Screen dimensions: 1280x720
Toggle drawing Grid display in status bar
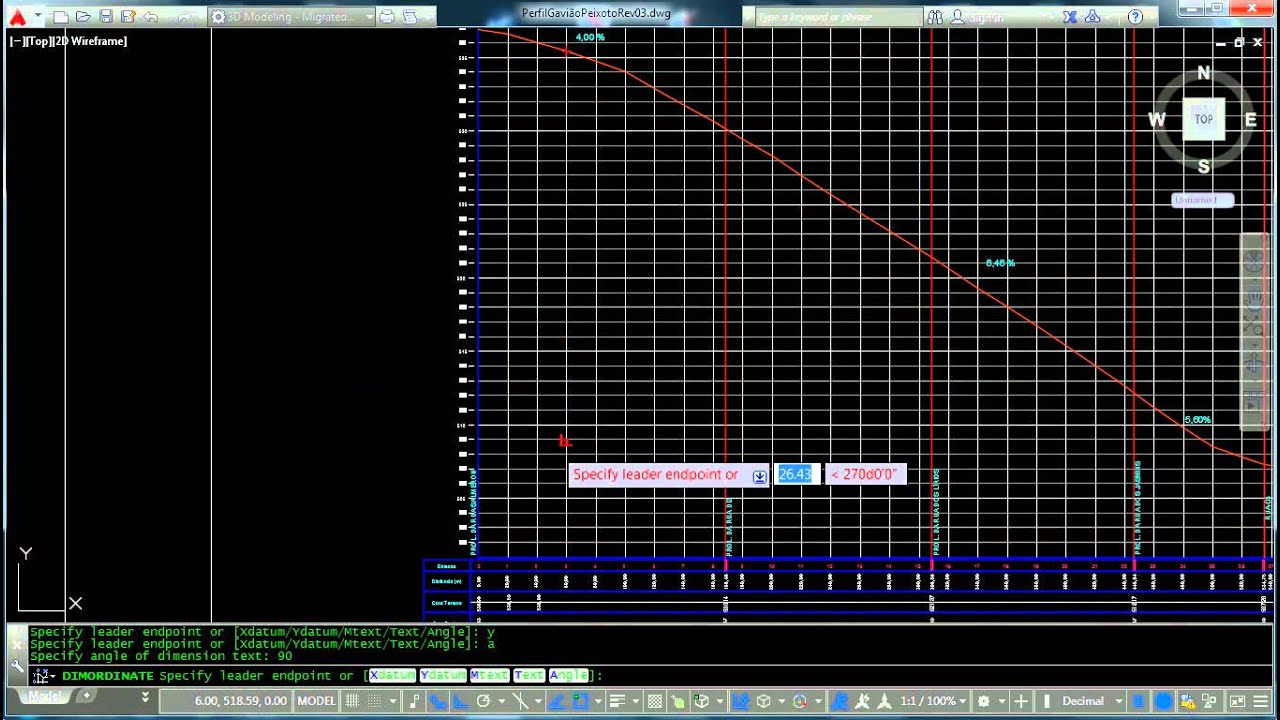pyautogui.click(x=352, y=701)
